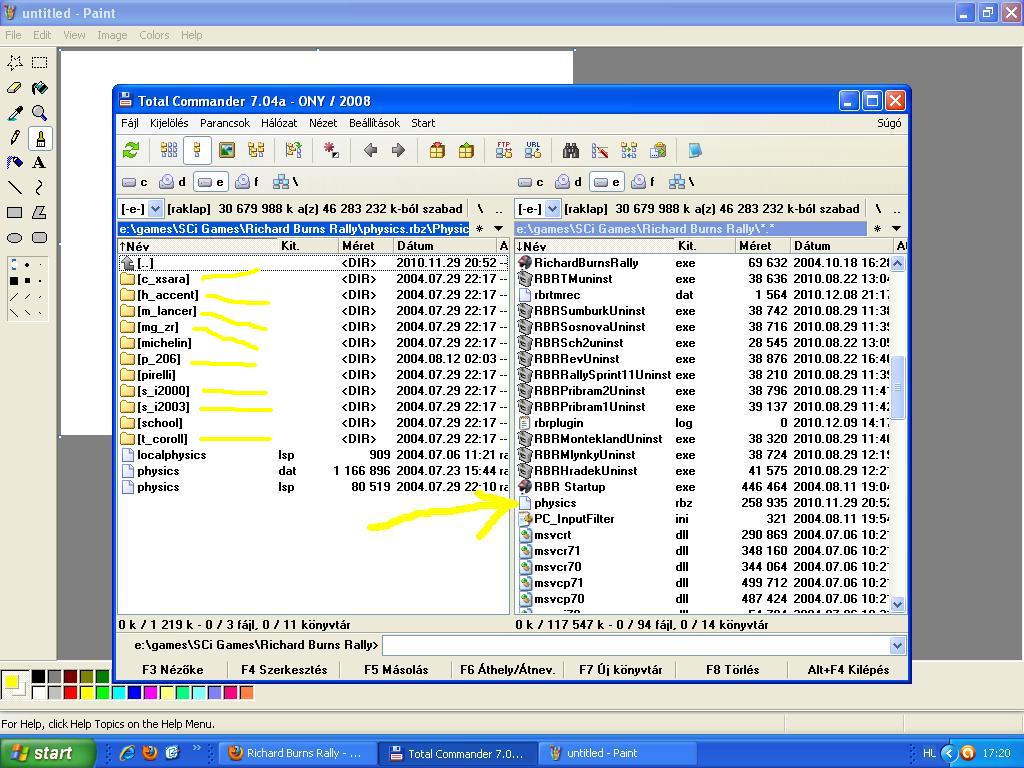Open left panel directory hotlist asterisk

(x=480, y=229)
